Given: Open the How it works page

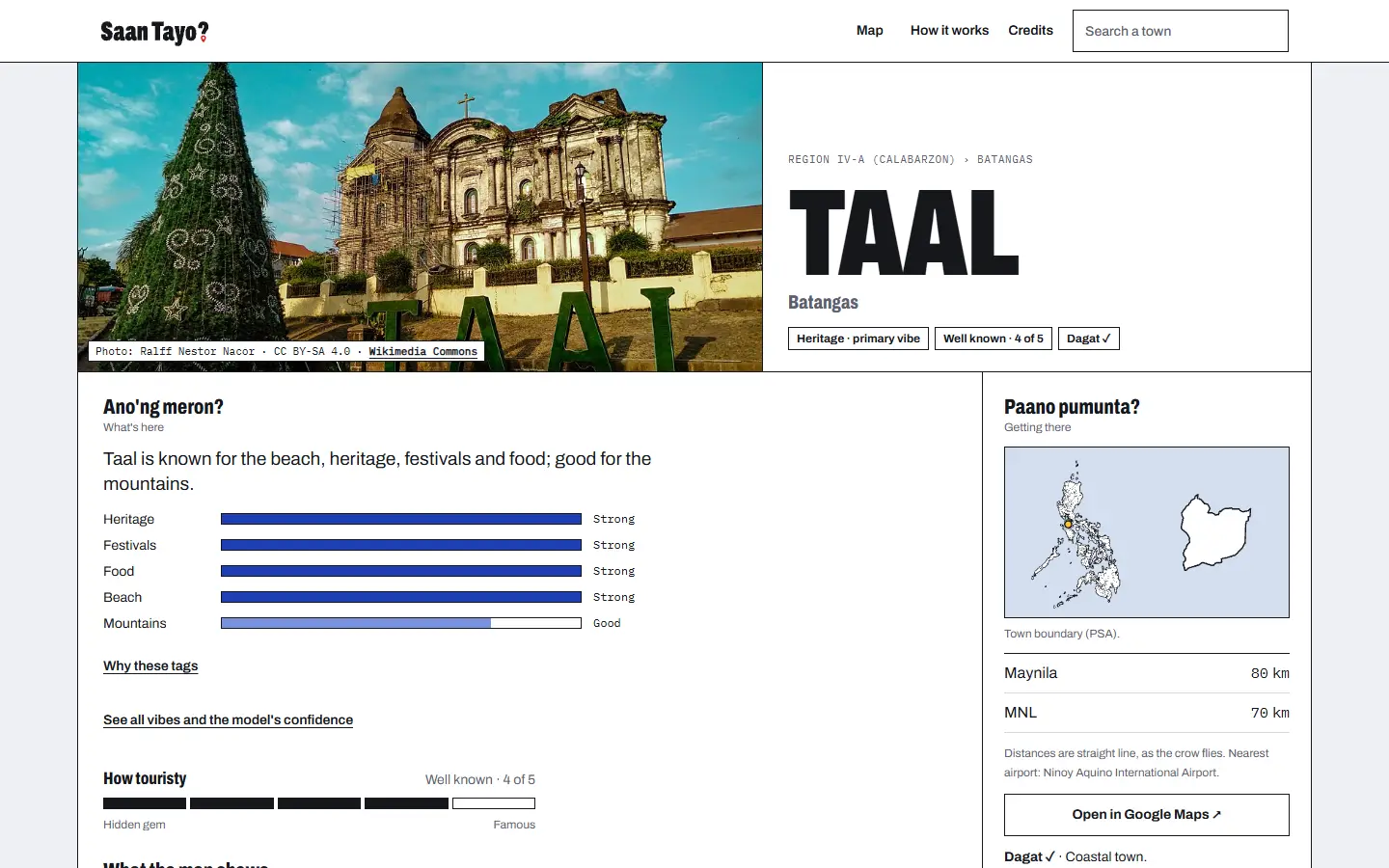Looking at the screenshot, I should tap(949, 31).
